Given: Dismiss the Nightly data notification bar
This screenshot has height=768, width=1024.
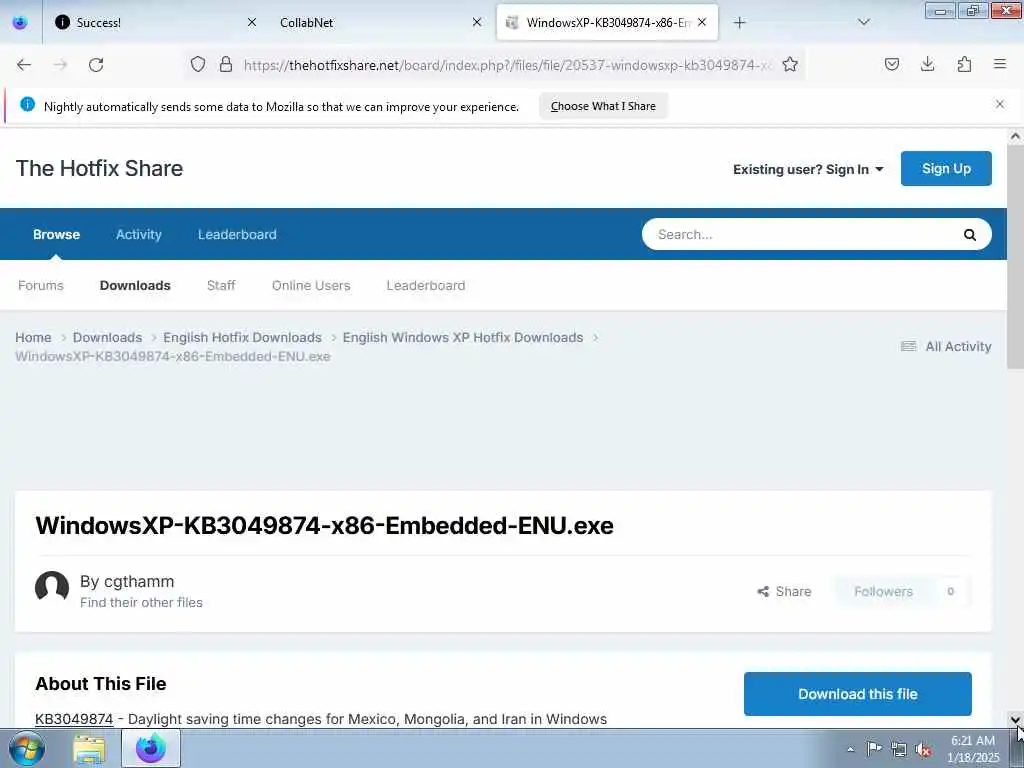Looking at the screenshot, I should point(1000,104).
